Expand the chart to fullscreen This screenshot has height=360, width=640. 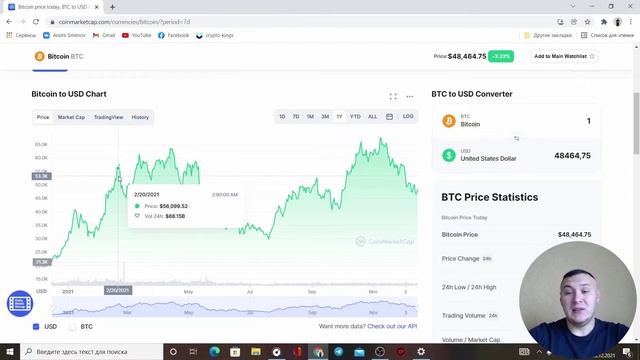coord(393,97)
